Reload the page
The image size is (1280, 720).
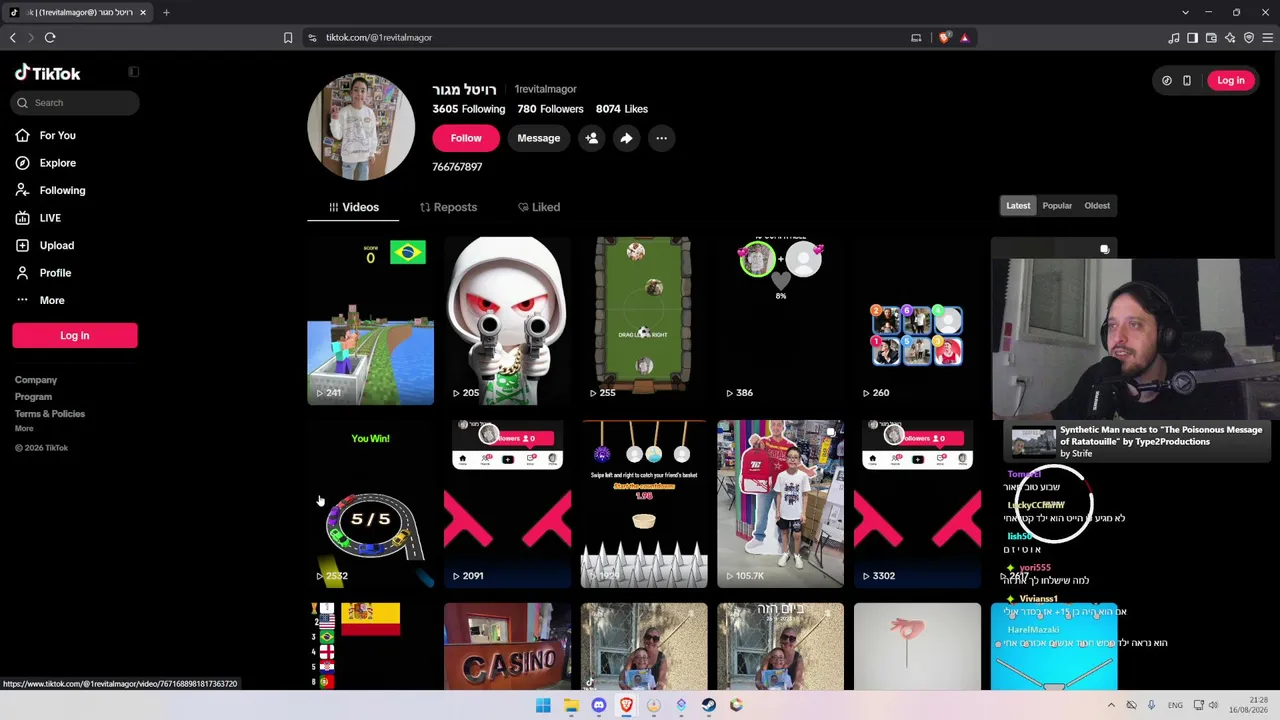50,38
